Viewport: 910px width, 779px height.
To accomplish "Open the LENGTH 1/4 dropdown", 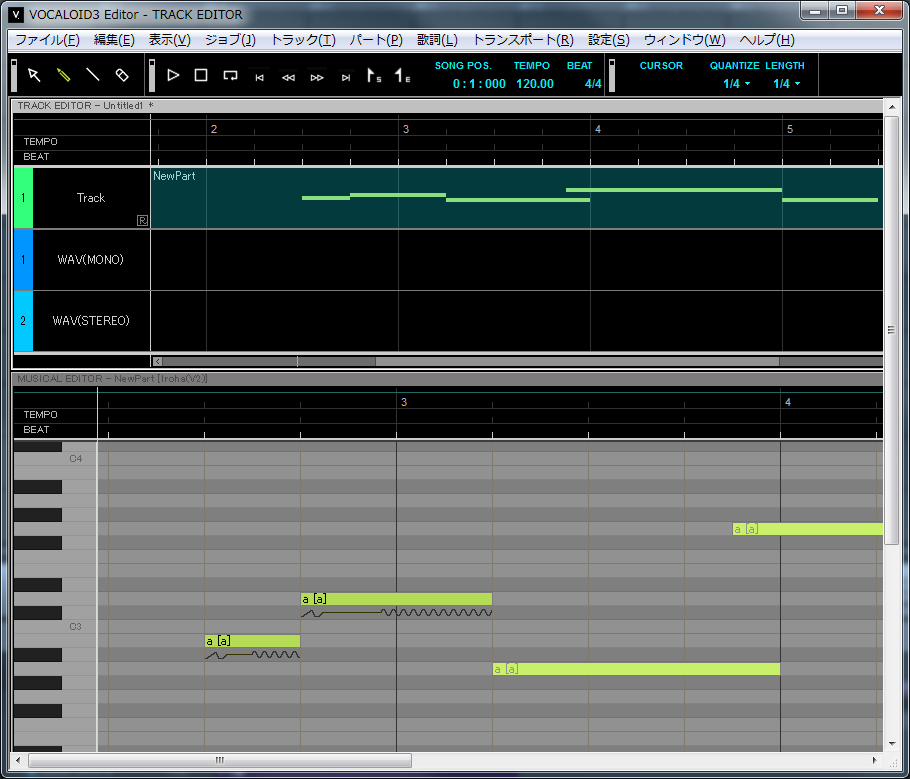I will click(x=786, y=84).
